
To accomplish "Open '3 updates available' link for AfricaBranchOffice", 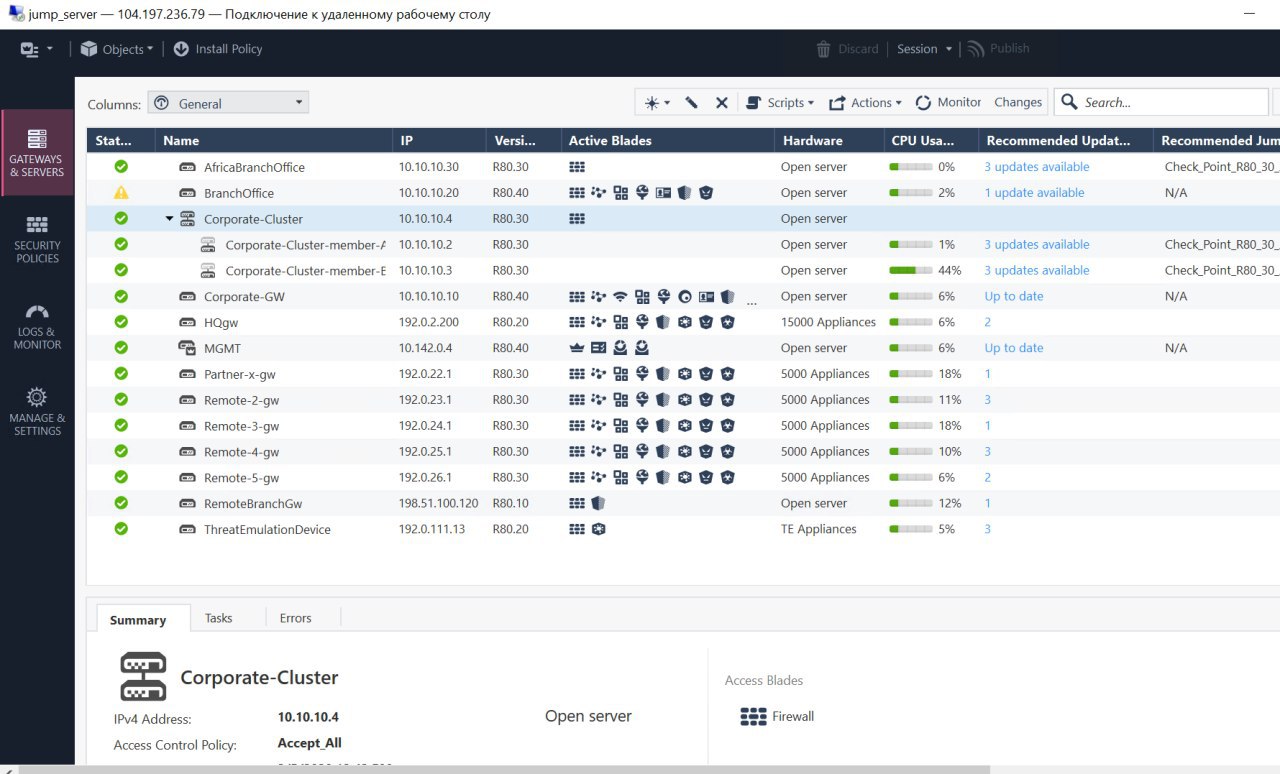I will click(x=1036, y=167).
